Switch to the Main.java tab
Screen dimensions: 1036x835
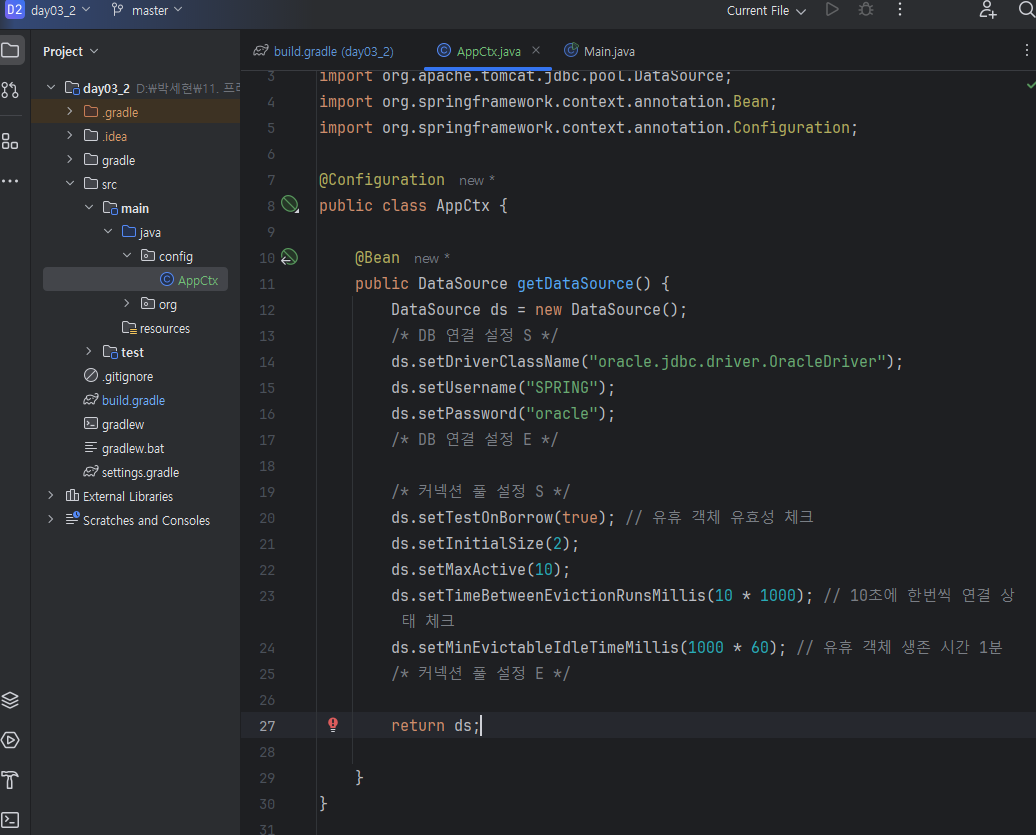point(608,51)
